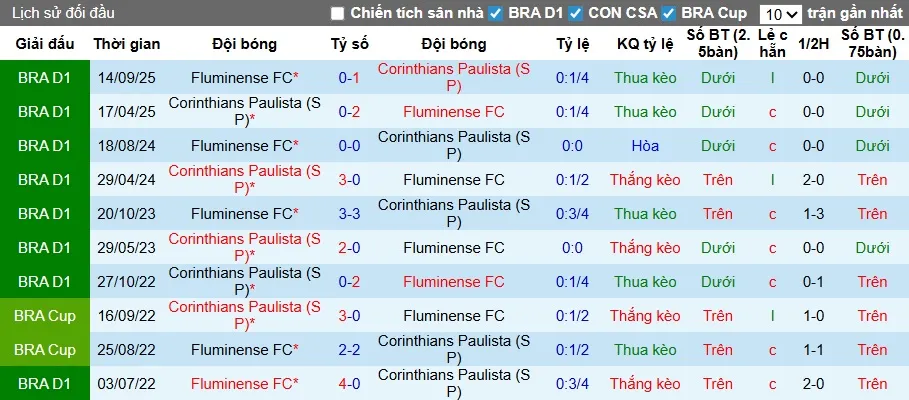Uncheck the BRA Cup filter checkbox
This screenshot has width=909, height=400.
click(668, 13)
